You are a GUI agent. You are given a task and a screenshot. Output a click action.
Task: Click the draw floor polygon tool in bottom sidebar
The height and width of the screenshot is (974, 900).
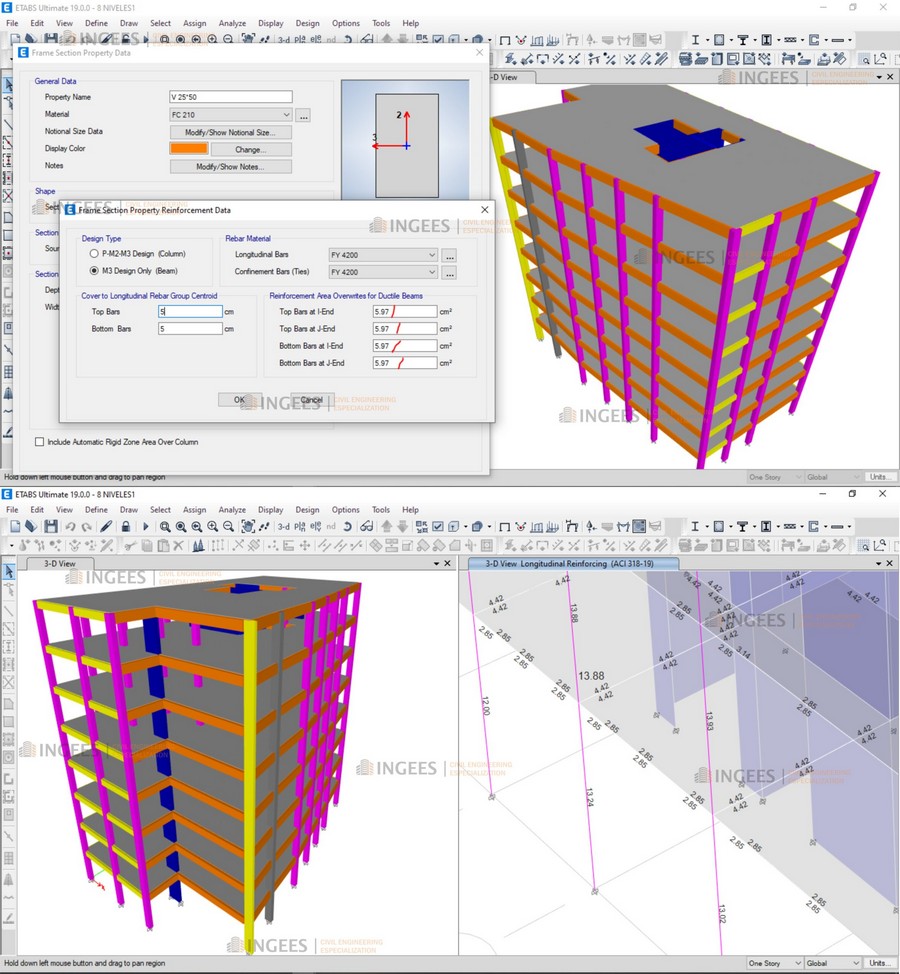9,703
